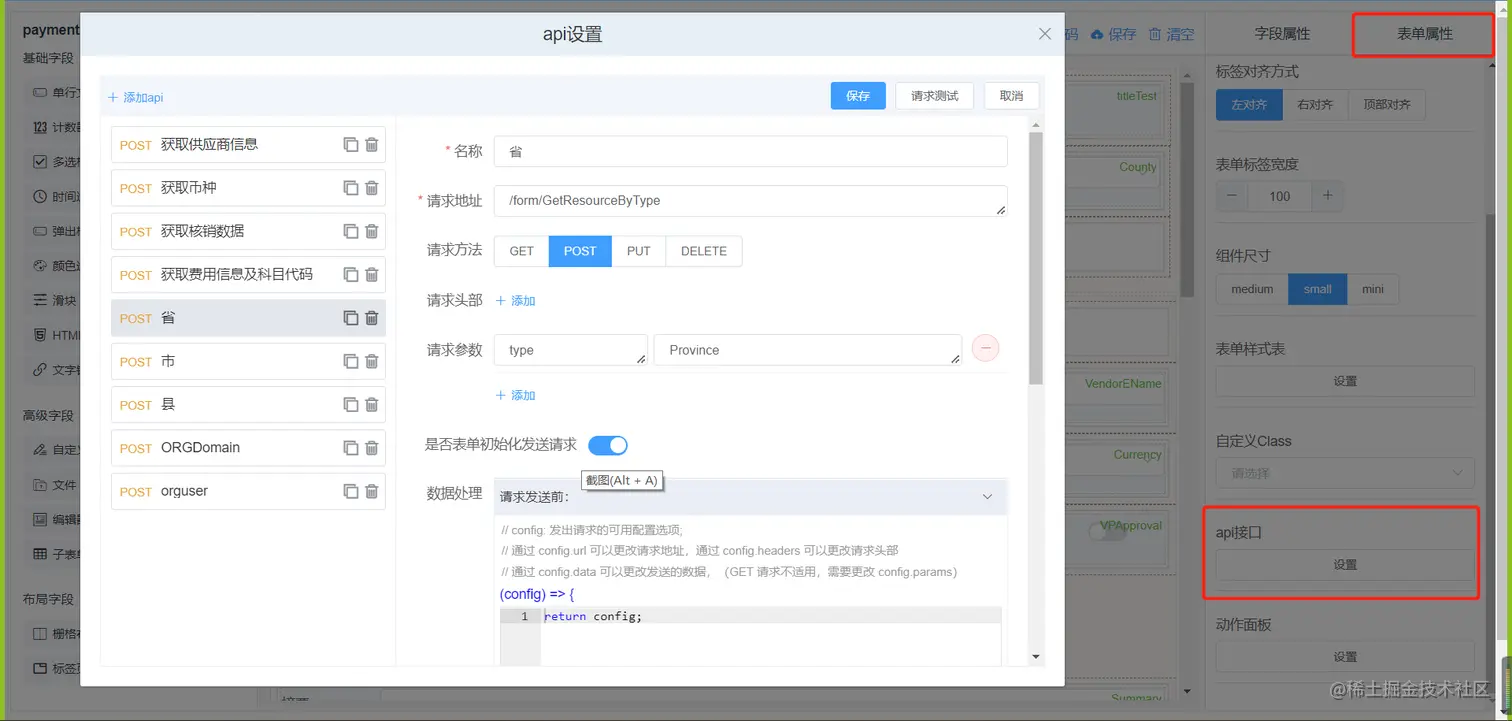This screenshot has width=1512, height=721.
Task: Open the 表单属性 tab
Action: pos(1421,33)
